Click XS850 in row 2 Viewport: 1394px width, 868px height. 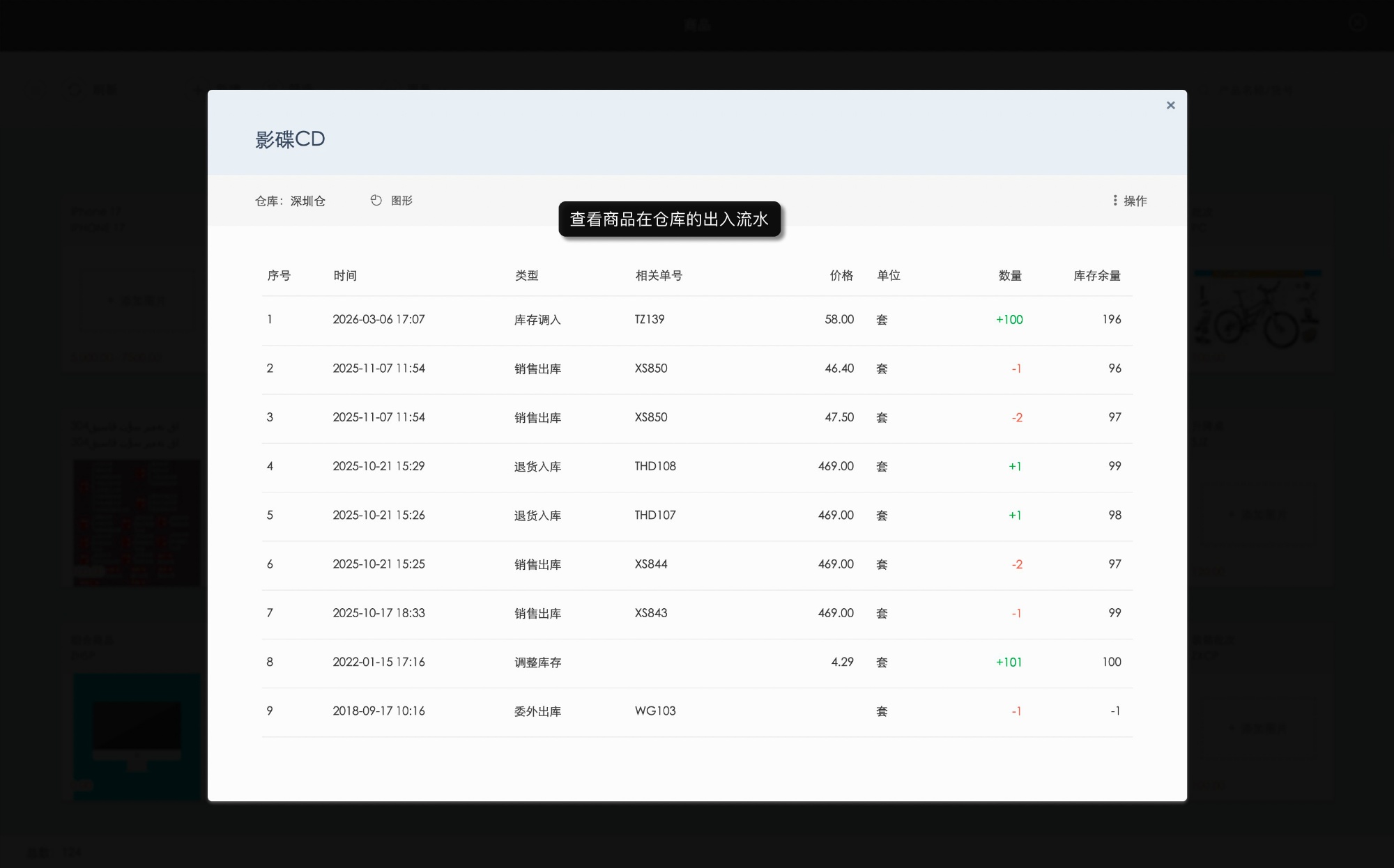pyautogui.click(x=650, y=368)
